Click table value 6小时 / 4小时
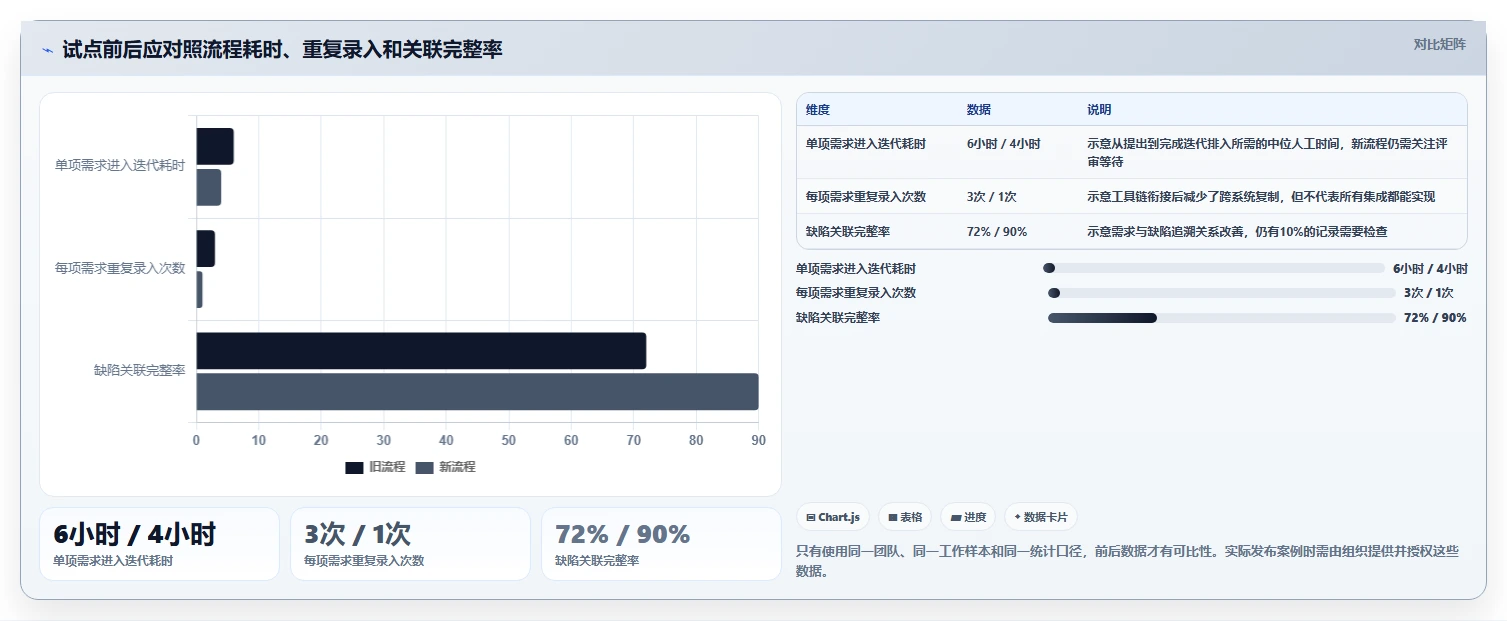This screenshot has width=1507, height=621. (1004, 144)
